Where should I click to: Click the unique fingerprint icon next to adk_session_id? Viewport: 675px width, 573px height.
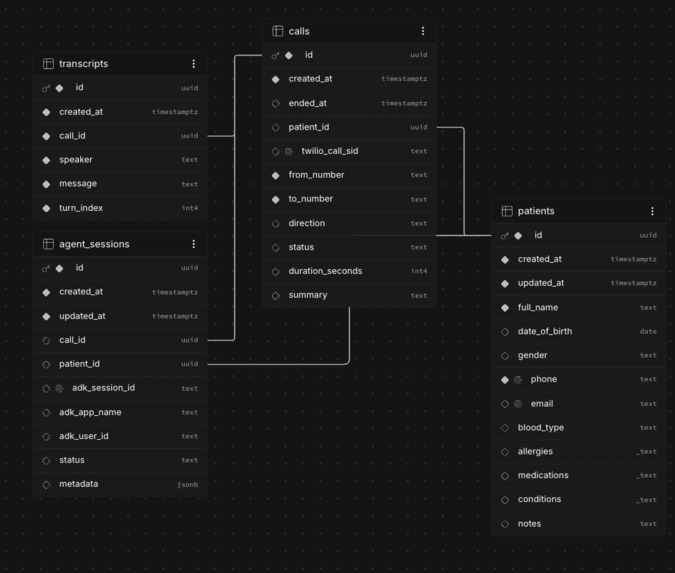click(x=59, y=388)
